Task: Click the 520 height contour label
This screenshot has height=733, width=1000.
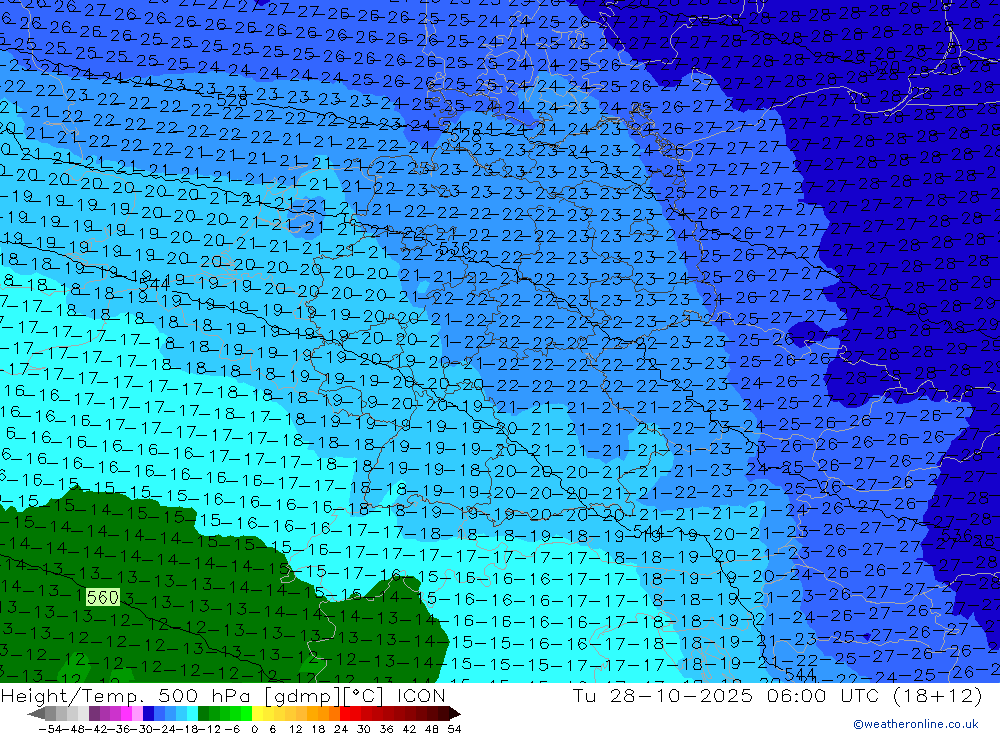Action: [x=884, y=66]
